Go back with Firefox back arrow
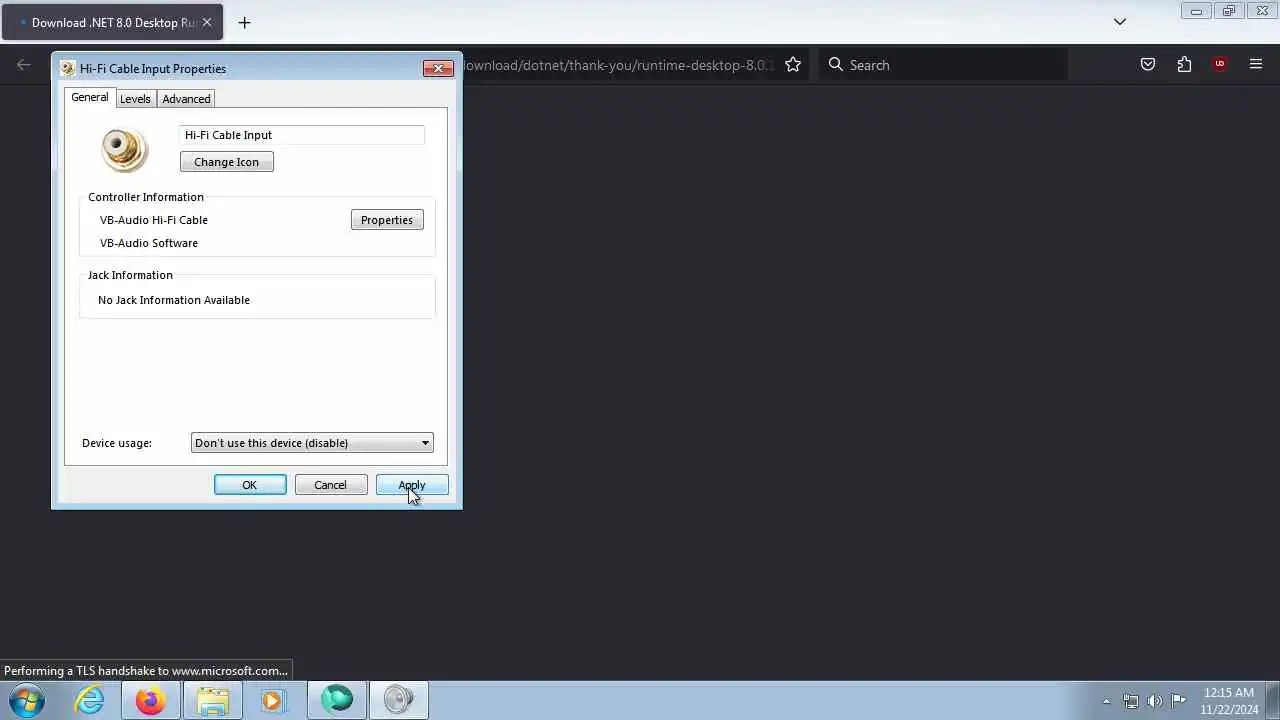The image size is (1280, 720). pyautogui.click(x=24, y=65)
